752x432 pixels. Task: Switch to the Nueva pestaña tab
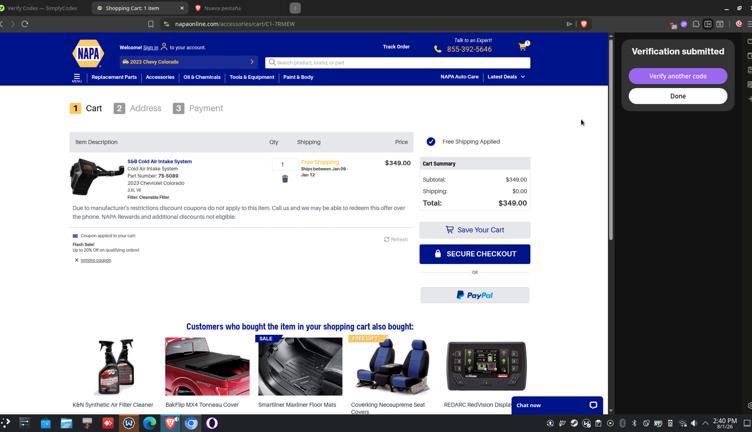click(222, 8)
